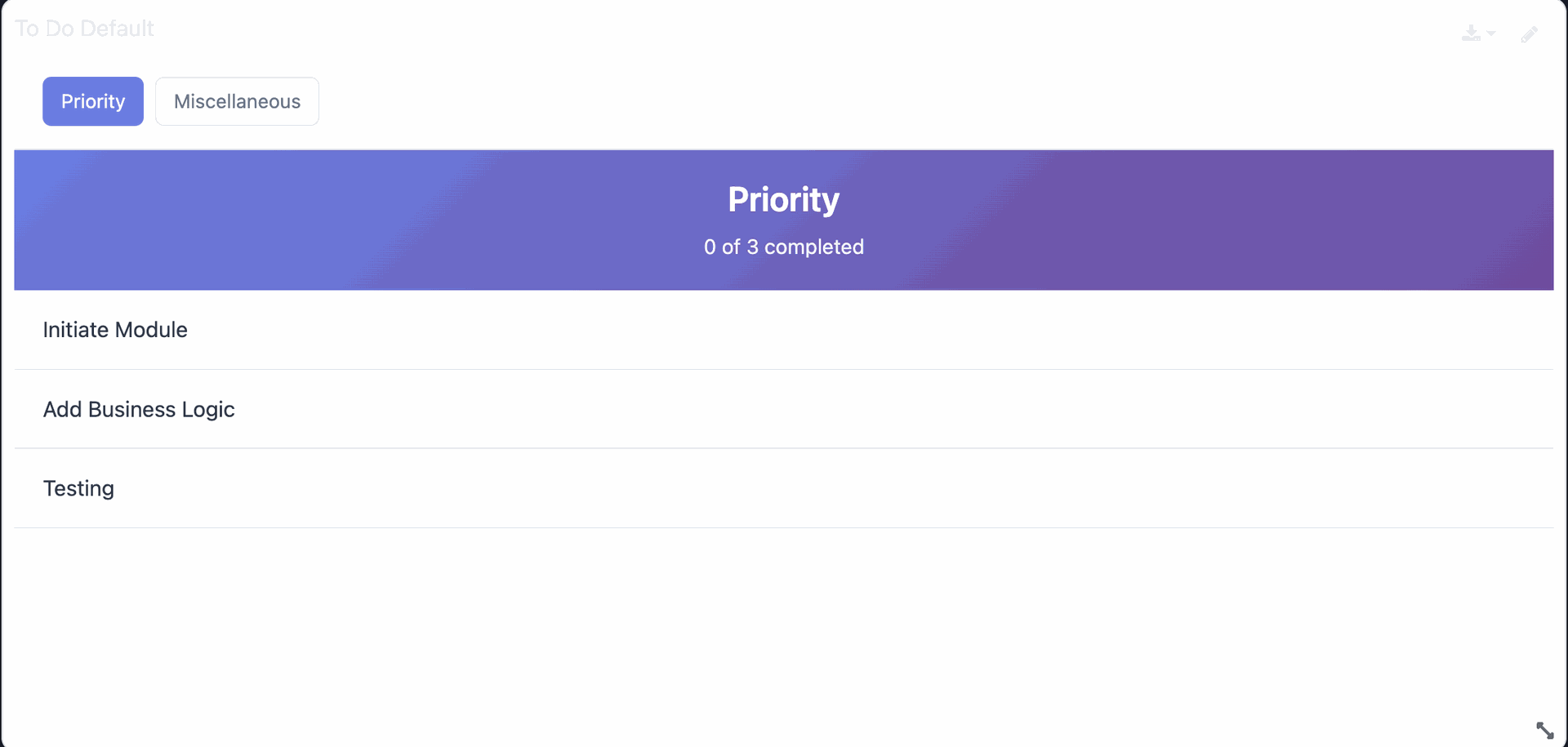This screenshot has width=1568, height=747.
Task: Click the white Priority banner heading
Action: click(783, 200)
